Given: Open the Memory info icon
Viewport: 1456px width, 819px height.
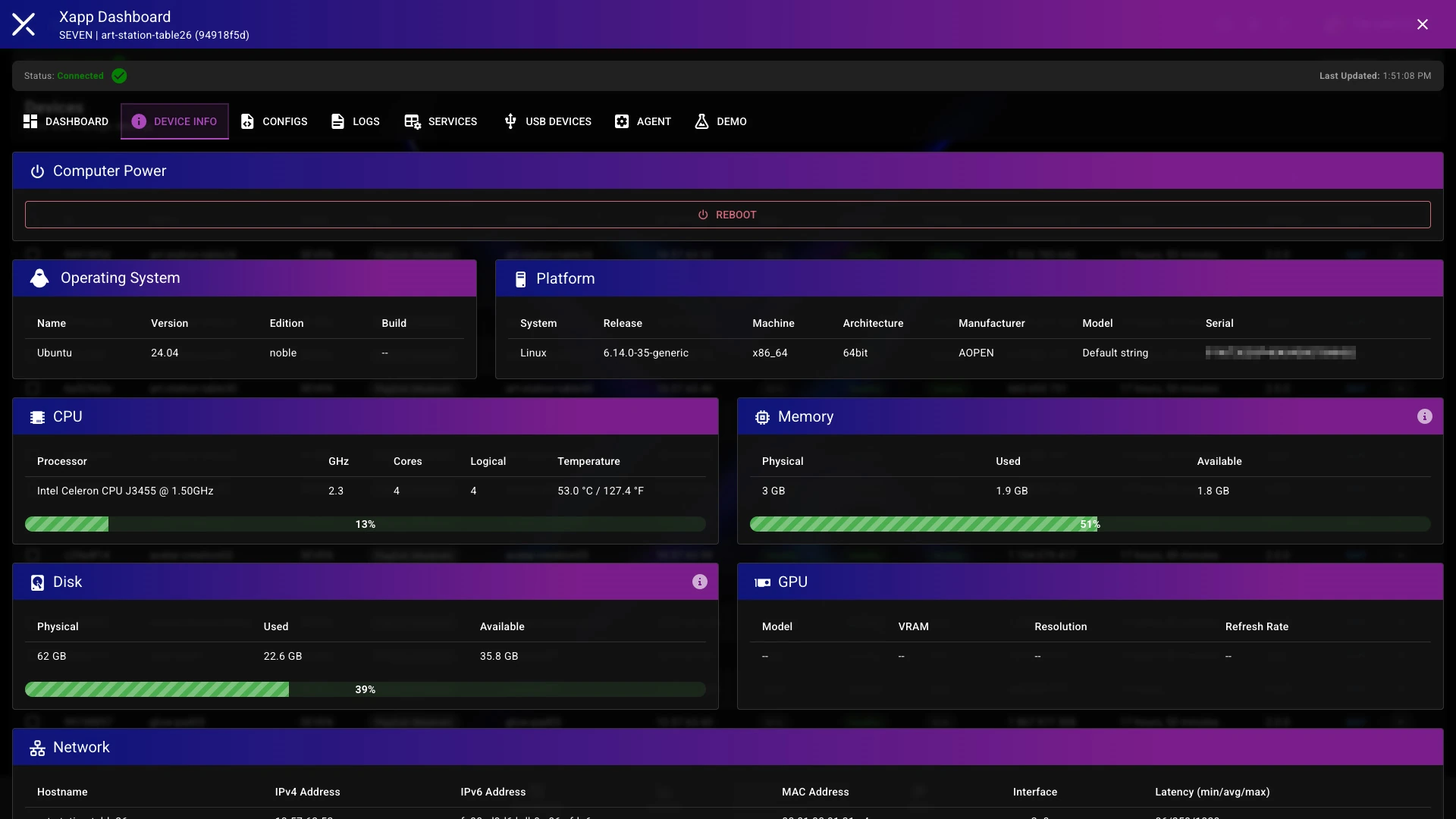Looking at the screenshot, I should (1425, 416).
